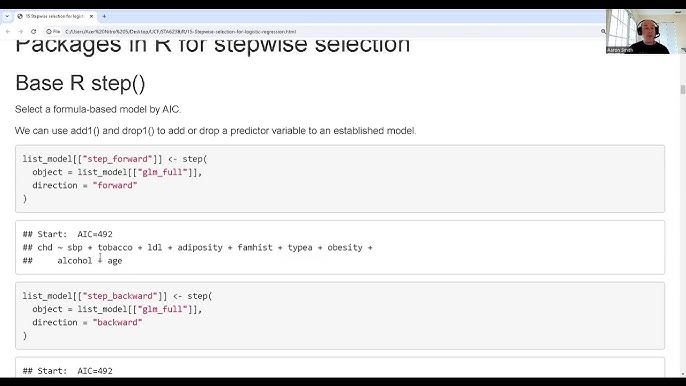
Task: Click the Base R step() heading
Action: click(x=80, y=83)
